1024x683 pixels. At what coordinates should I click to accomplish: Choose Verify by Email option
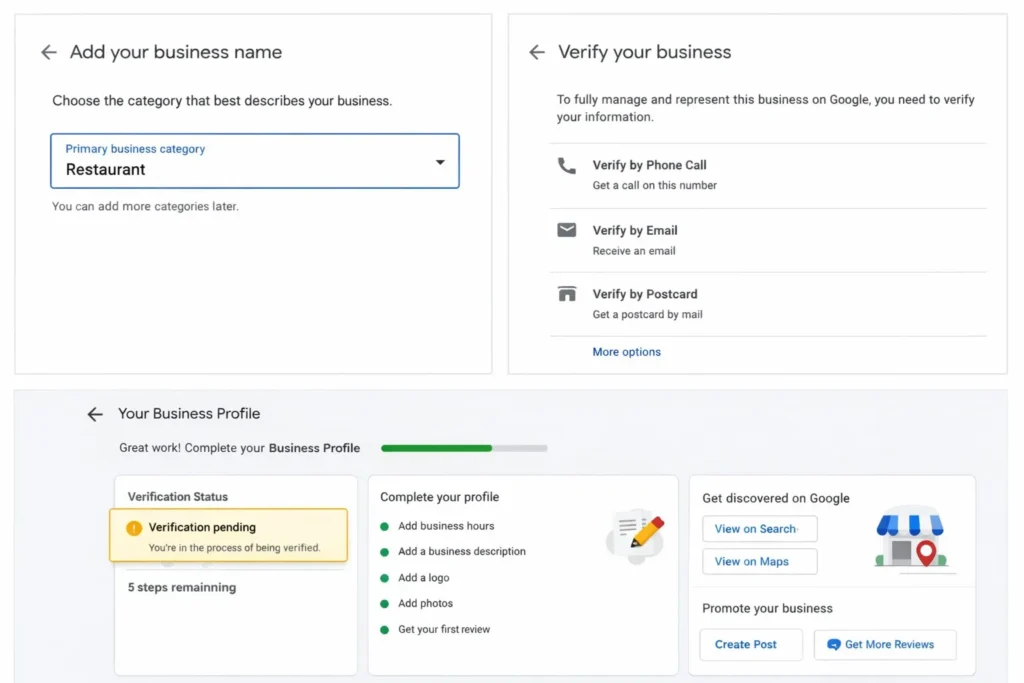click(x=768, y=240)
